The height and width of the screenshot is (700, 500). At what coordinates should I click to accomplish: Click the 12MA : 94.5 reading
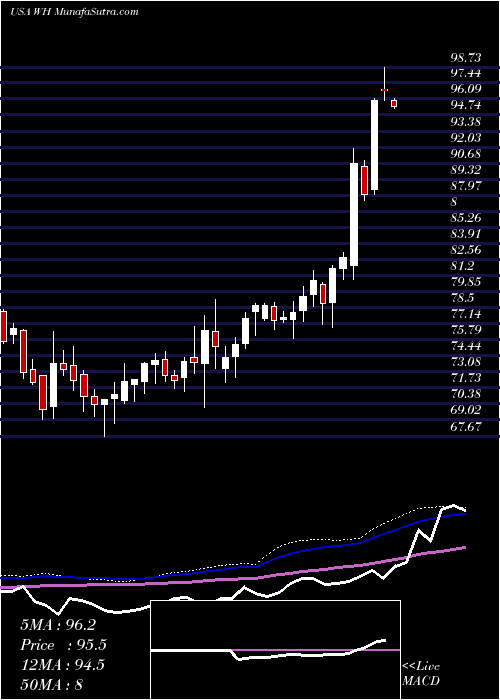pos(62,665)
